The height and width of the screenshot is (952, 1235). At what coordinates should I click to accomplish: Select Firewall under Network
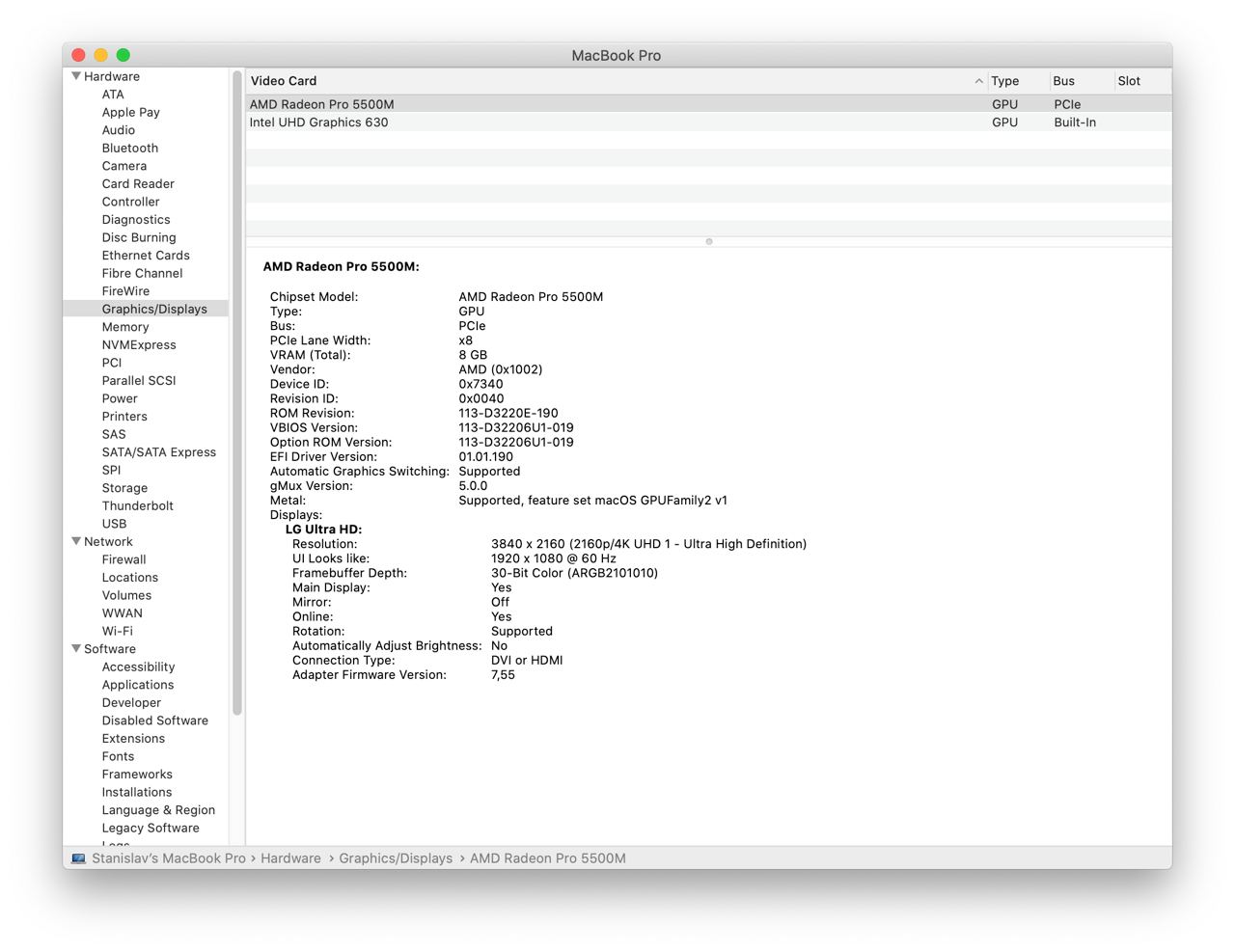[x=124, y=559]
